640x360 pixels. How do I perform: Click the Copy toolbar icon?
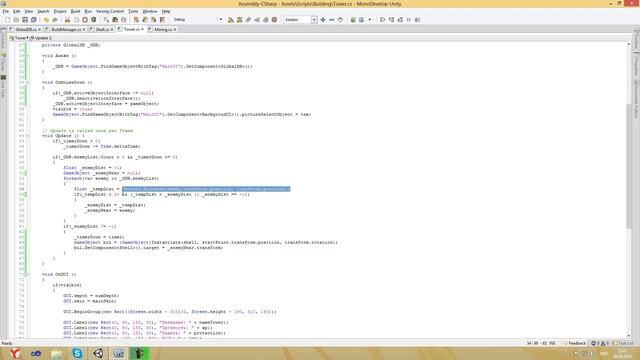76,20
